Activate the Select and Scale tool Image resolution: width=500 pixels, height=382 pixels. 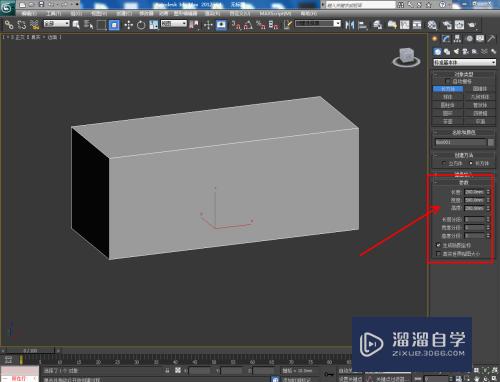[x=153, y=25]
